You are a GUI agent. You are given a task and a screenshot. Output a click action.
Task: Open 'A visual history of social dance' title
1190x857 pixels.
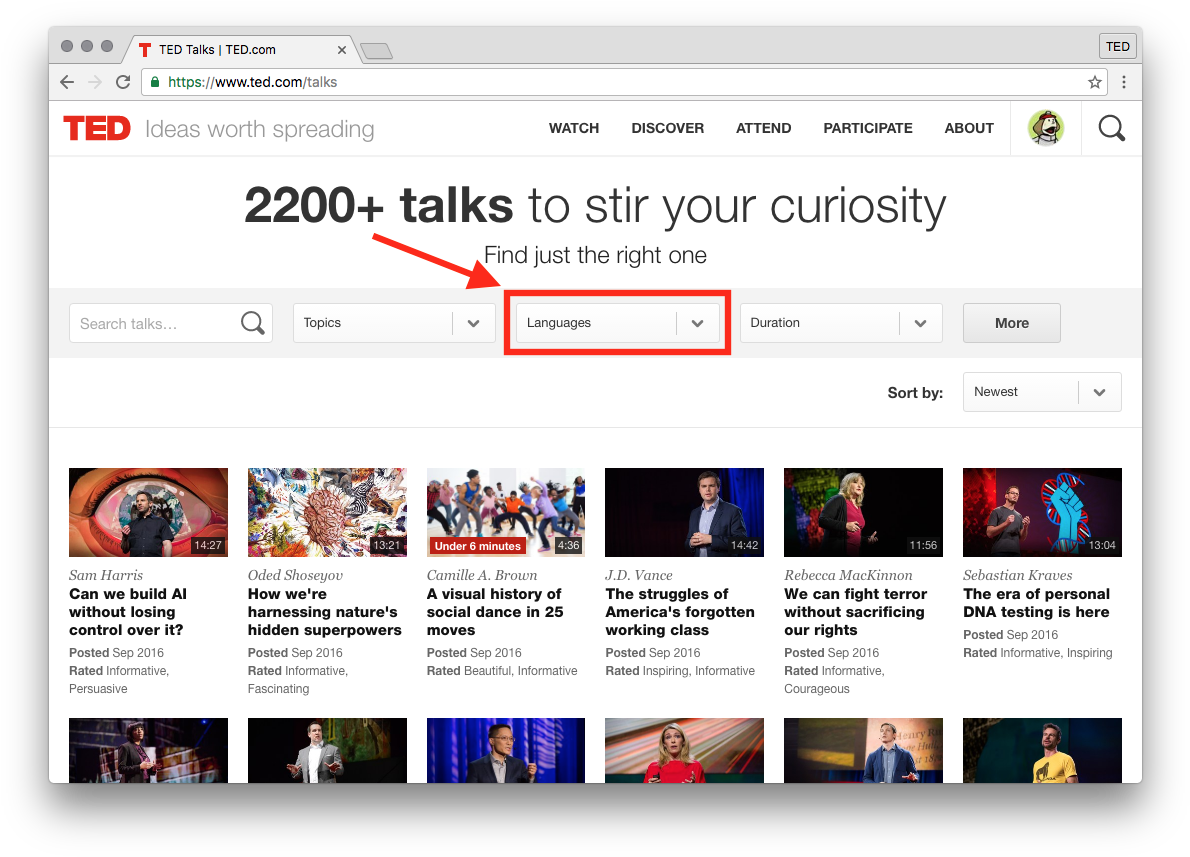tap(495, 612)
